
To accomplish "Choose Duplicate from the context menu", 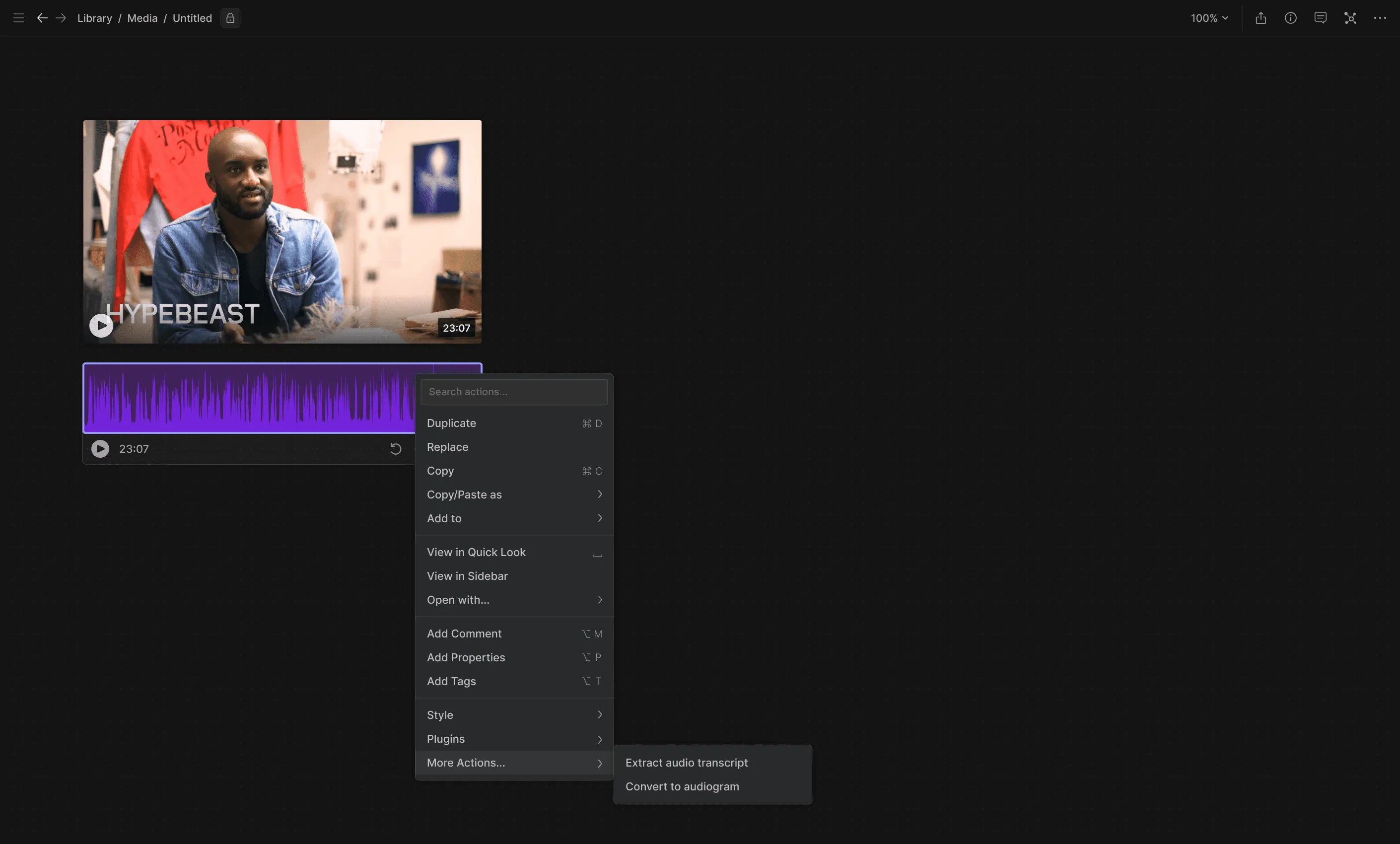I will click(514, 423).
